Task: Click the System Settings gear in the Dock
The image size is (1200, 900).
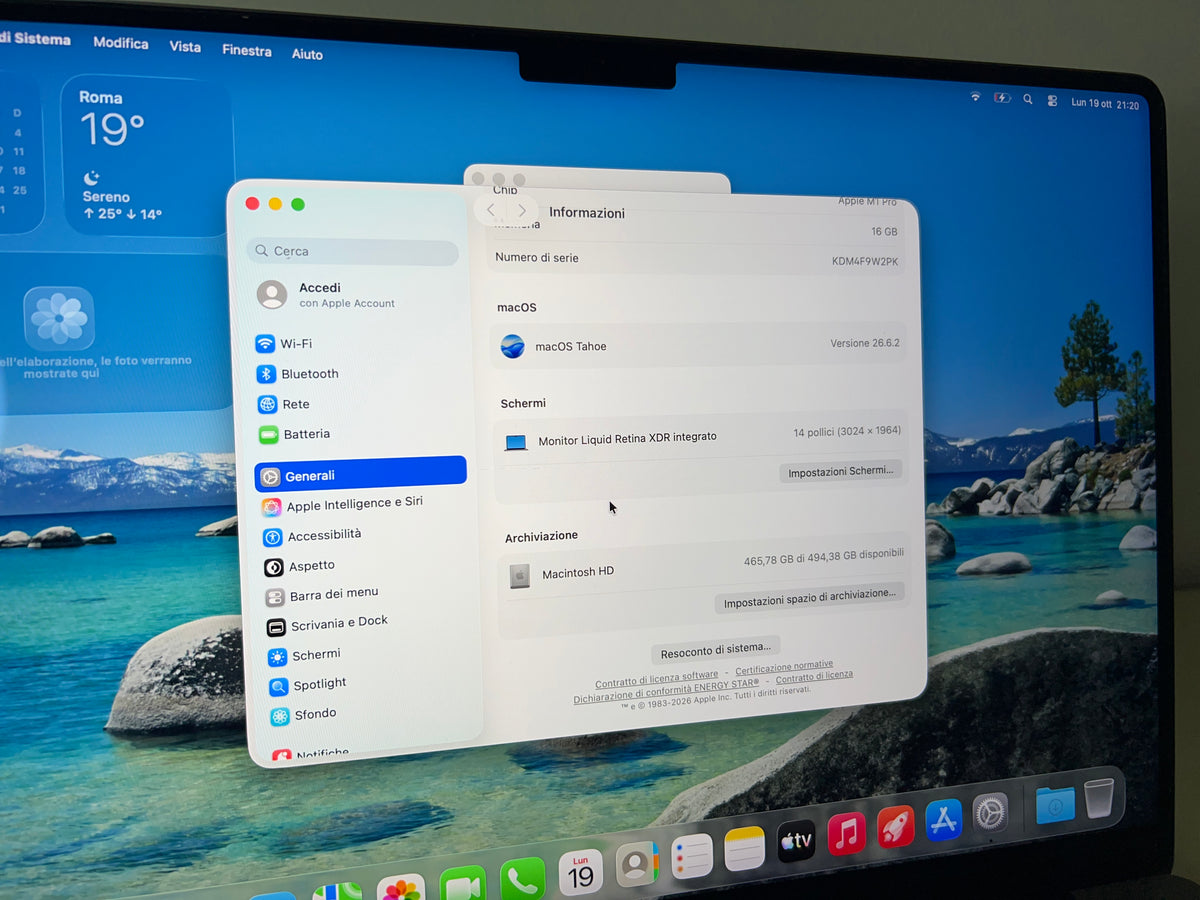Action: click(990, 812)
